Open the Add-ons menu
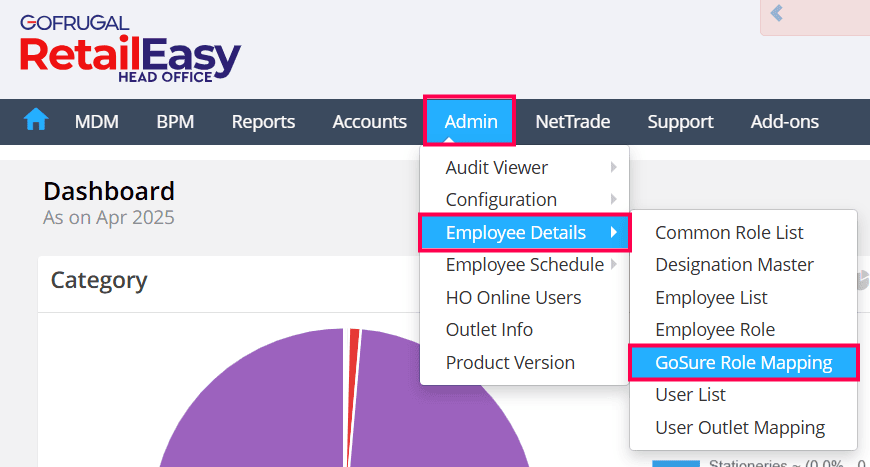The height and width of the screenshot is (467, 870). coord(784,122)
